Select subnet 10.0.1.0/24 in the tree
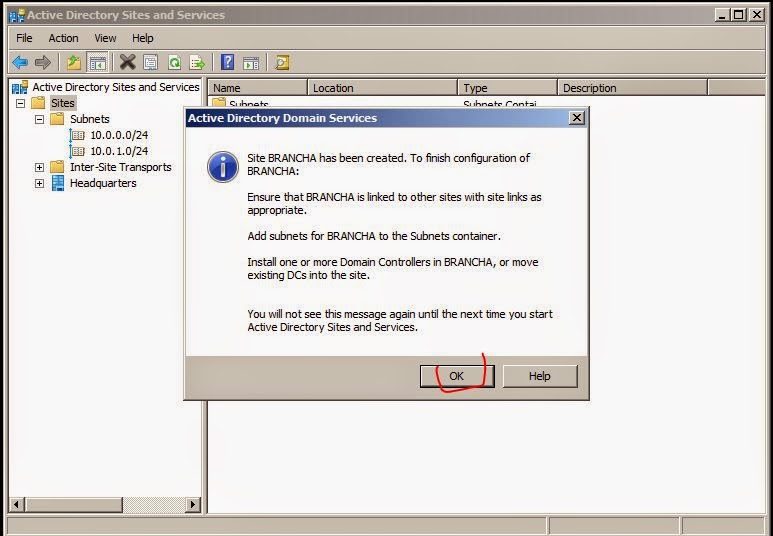This screenshot has width=773, height=536. 119,151
